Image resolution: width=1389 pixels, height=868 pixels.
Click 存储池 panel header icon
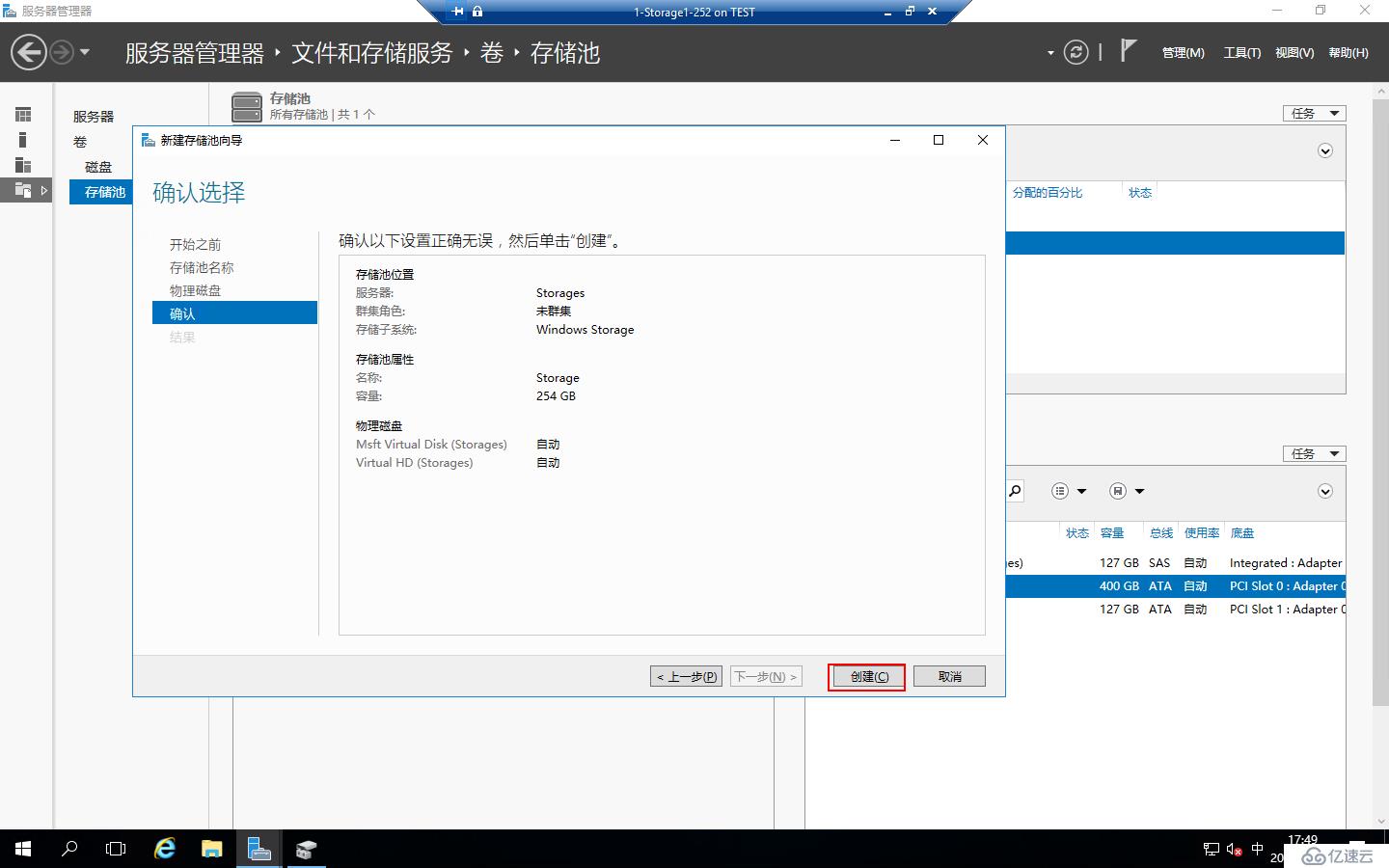pyautogui.click(x=247, y=106)
